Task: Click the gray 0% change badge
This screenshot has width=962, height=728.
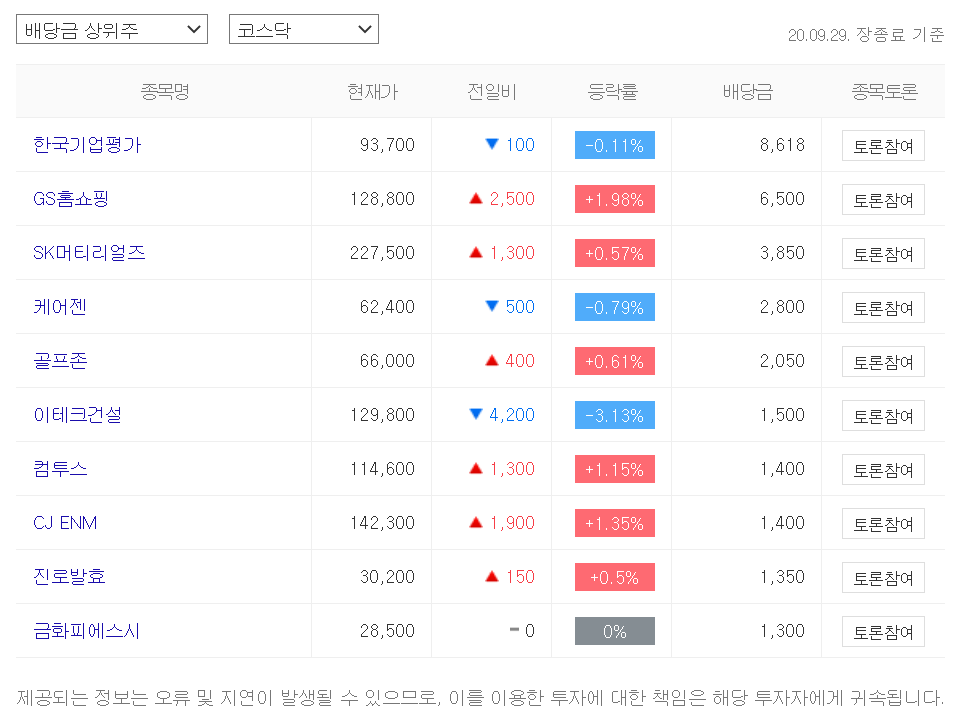Action: pos(615,631)
